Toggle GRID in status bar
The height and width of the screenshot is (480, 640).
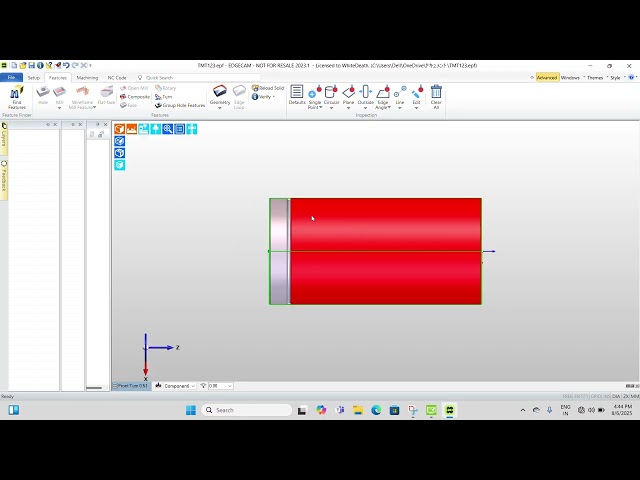click(596, 396)
